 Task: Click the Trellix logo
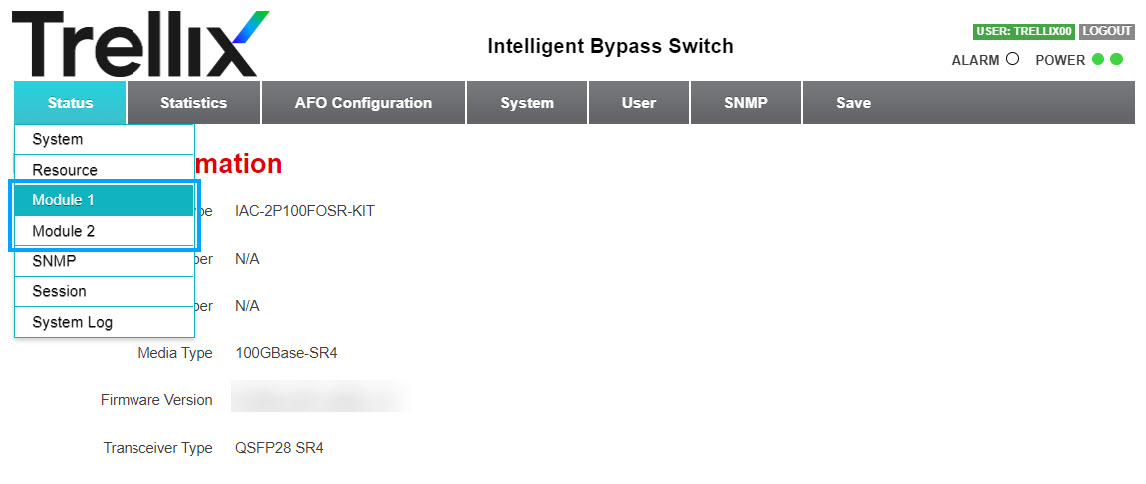[140, 44]
